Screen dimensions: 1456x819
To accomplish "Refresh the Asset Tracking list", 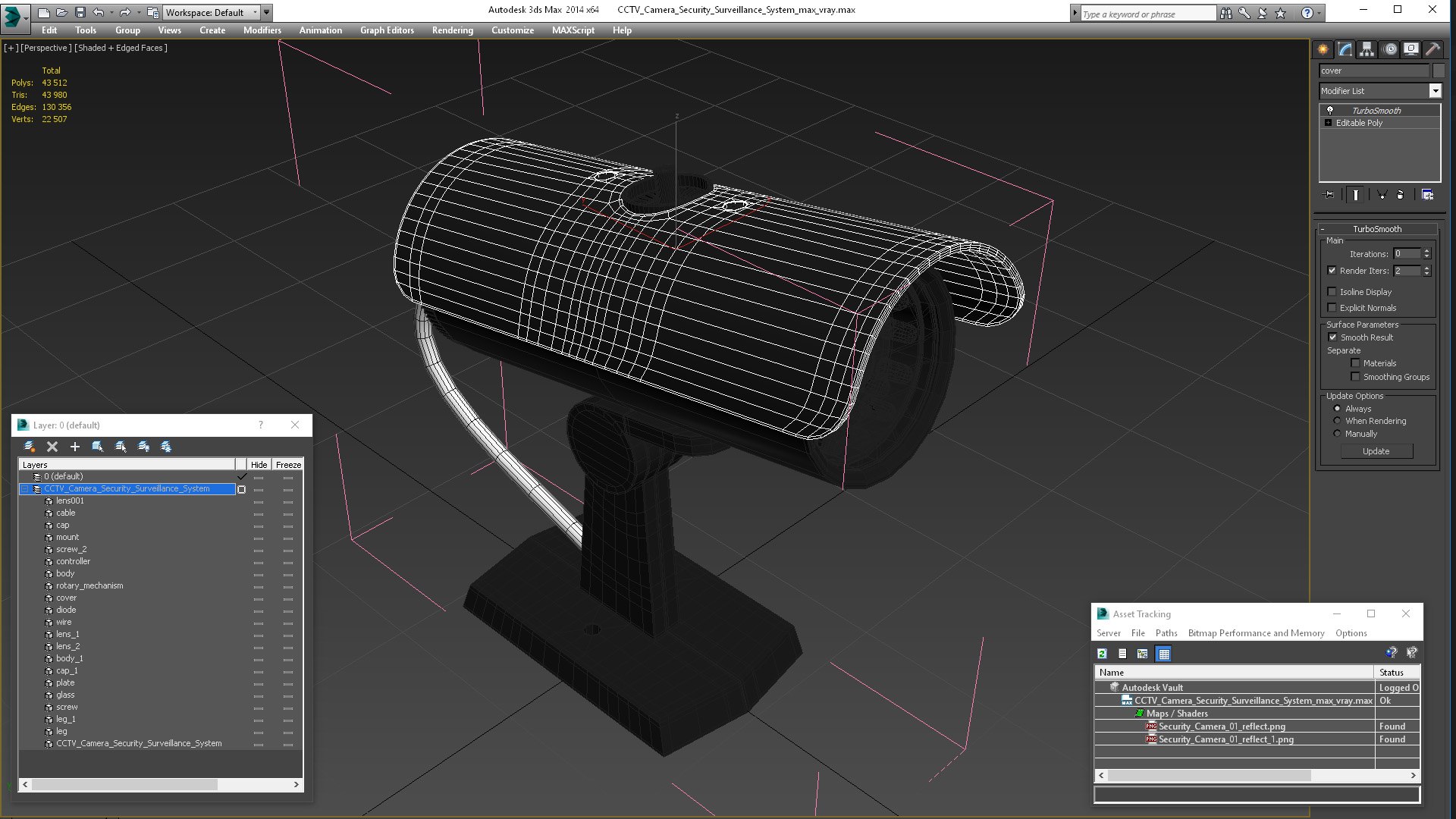I will coord(1102,654).
